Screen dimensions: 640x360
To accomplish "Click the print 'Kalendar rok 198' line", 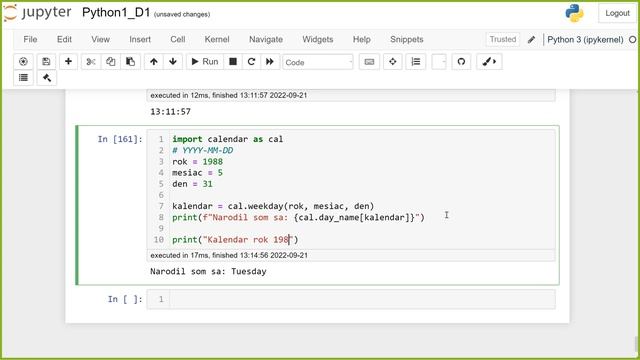I will point(235,240).
